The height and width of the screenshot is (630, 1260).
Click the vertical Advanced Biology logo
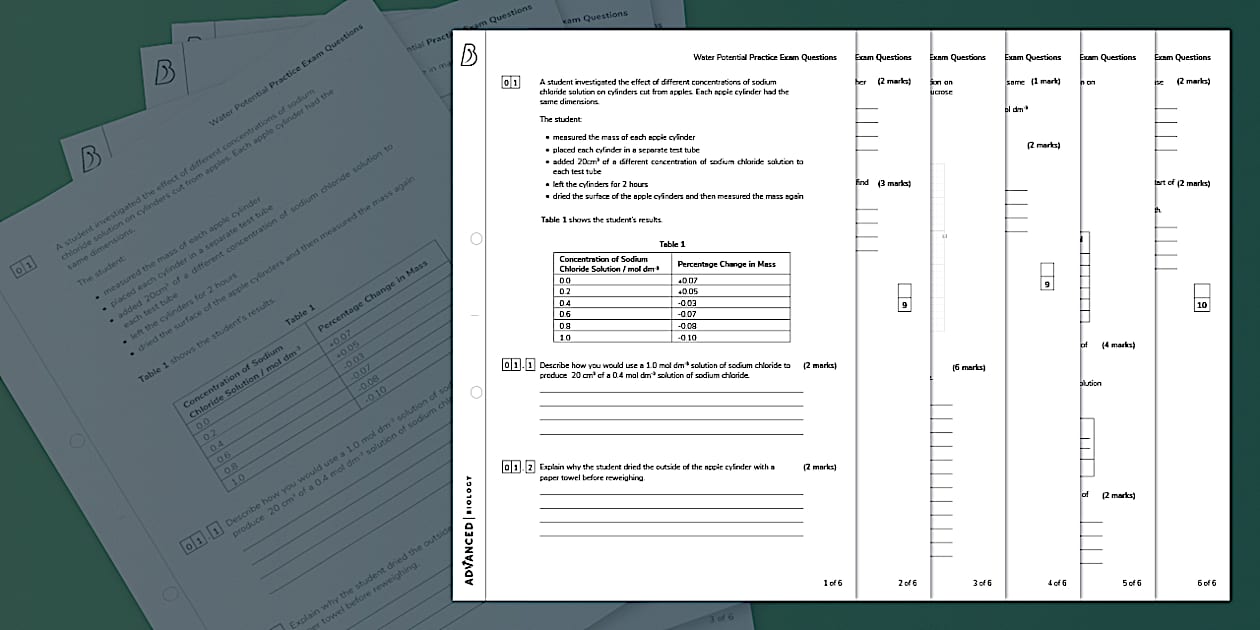(x=470, y=530)
